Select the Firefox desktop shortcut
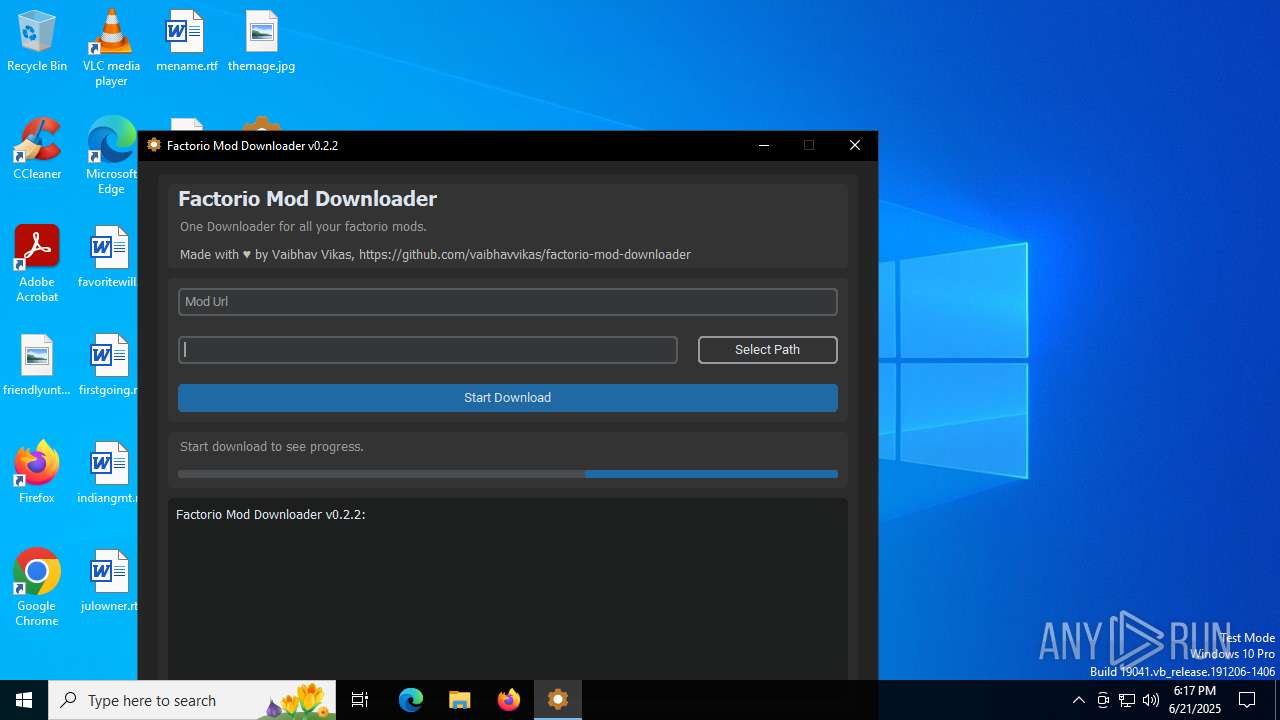 tap(37, 472)
